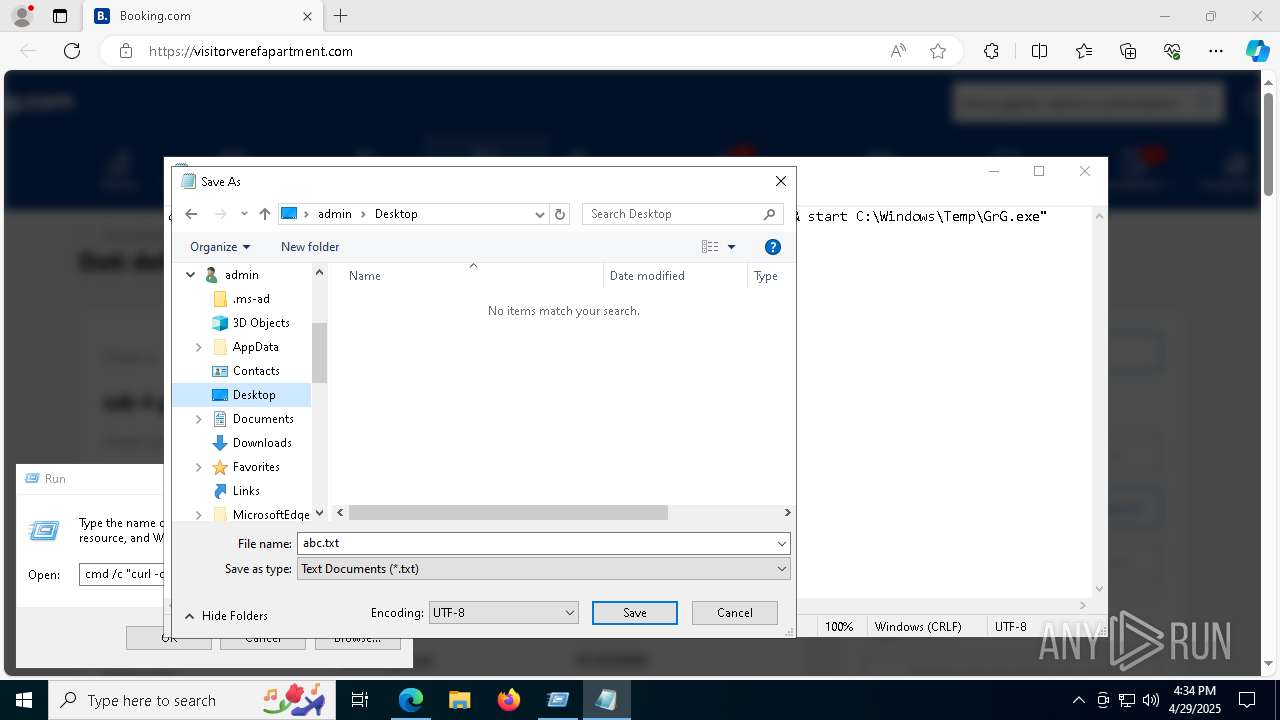Image resolution: width=1280 pixels, height=720 pixels.
Task: Click Hide Folders toggle
Action: (226, 616)
